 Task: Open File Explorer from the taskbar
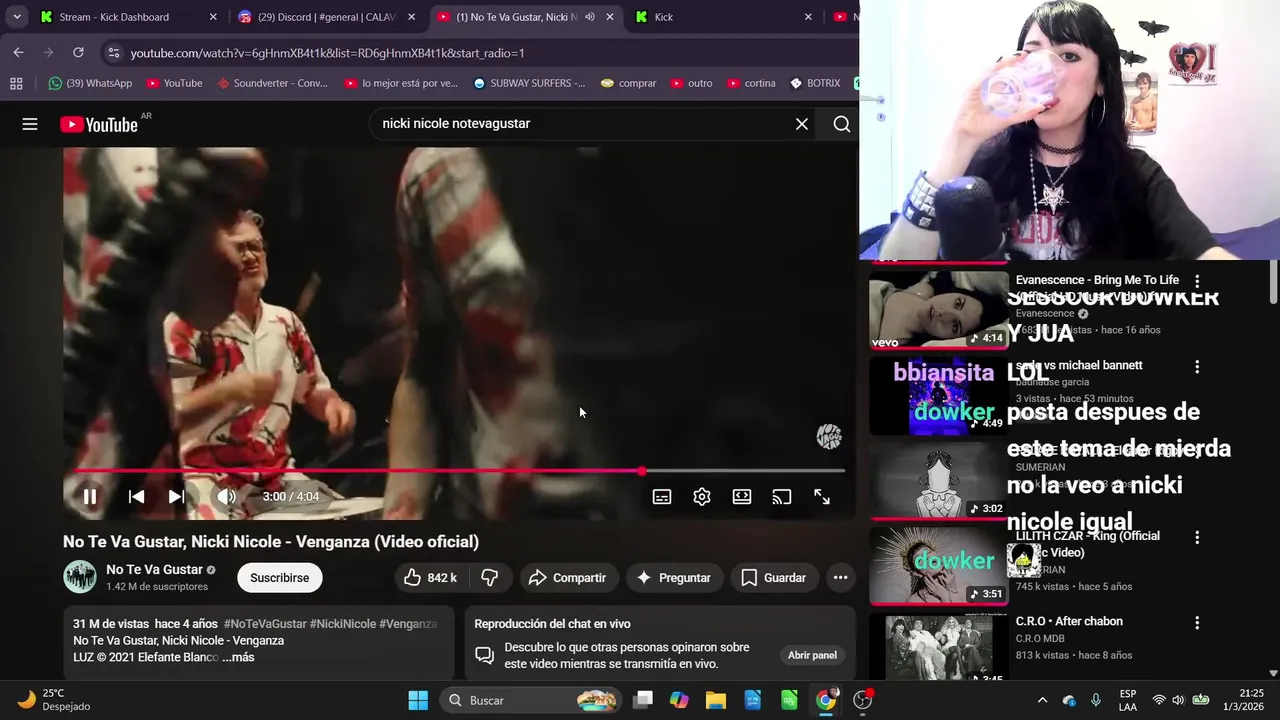click(x=716, y=700)
